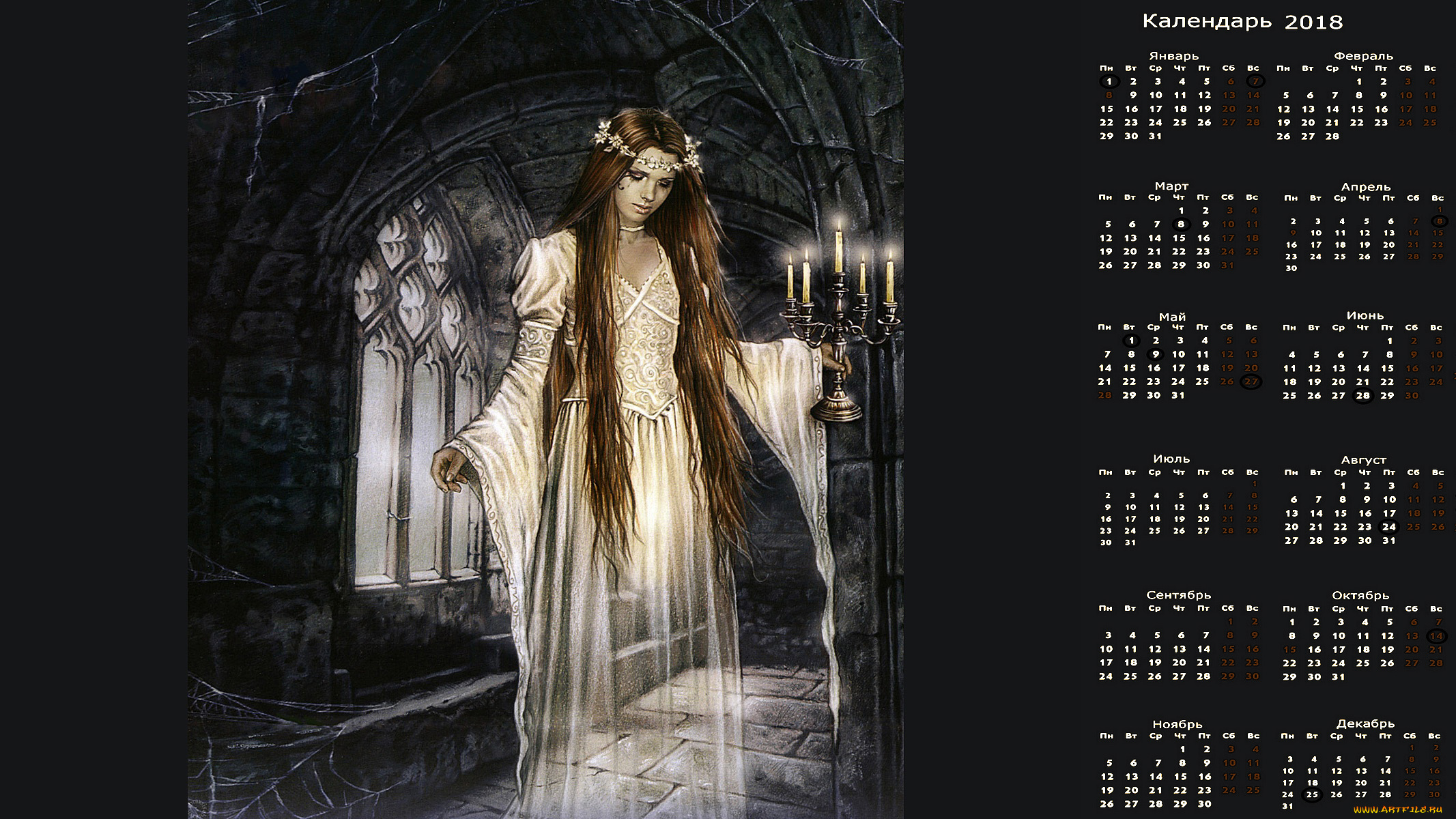The width and height of the screenshot is (1456, 819).
Task: Select circled date 8 in Март
Action: [x=1181, y=225]
